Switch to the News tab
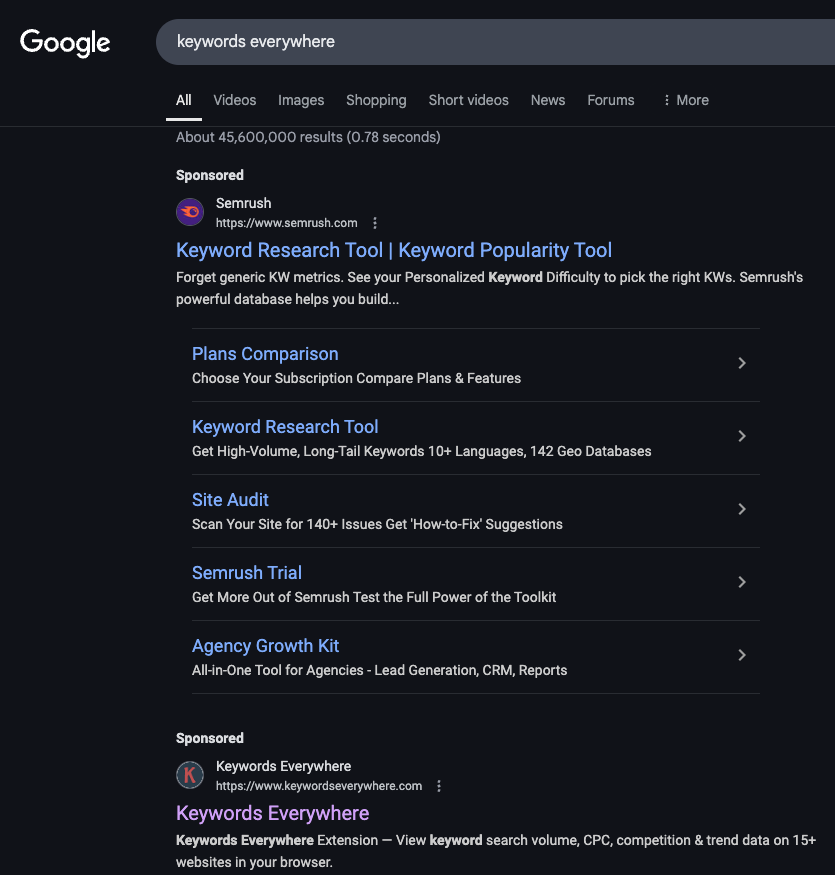The height and width of the screenshot is (875, 835). tap(548, 100)
